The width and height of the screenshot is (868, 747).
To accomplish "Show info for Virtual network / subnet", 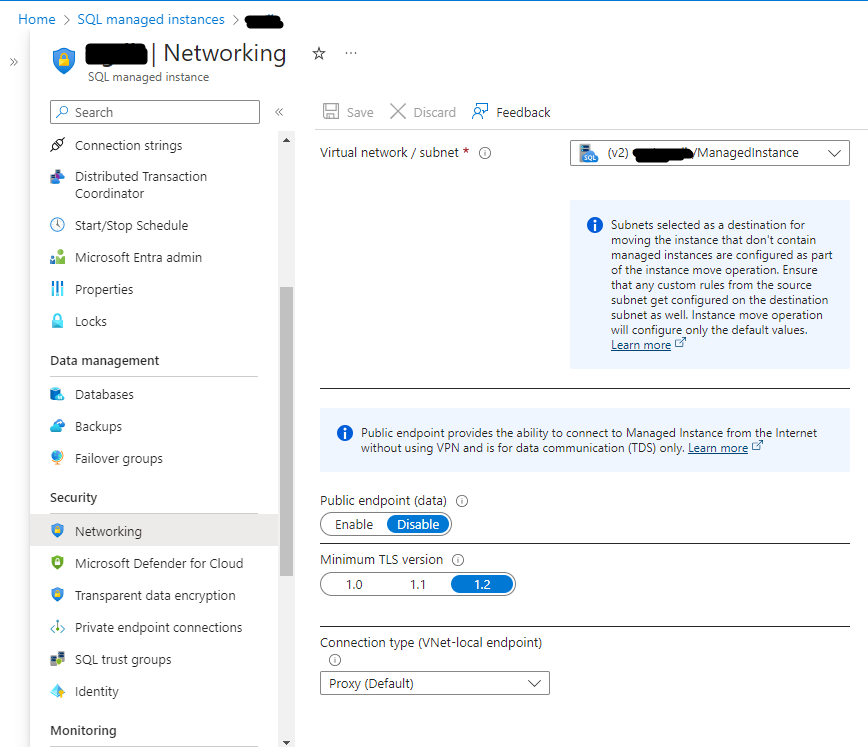I will pos(485,153).
